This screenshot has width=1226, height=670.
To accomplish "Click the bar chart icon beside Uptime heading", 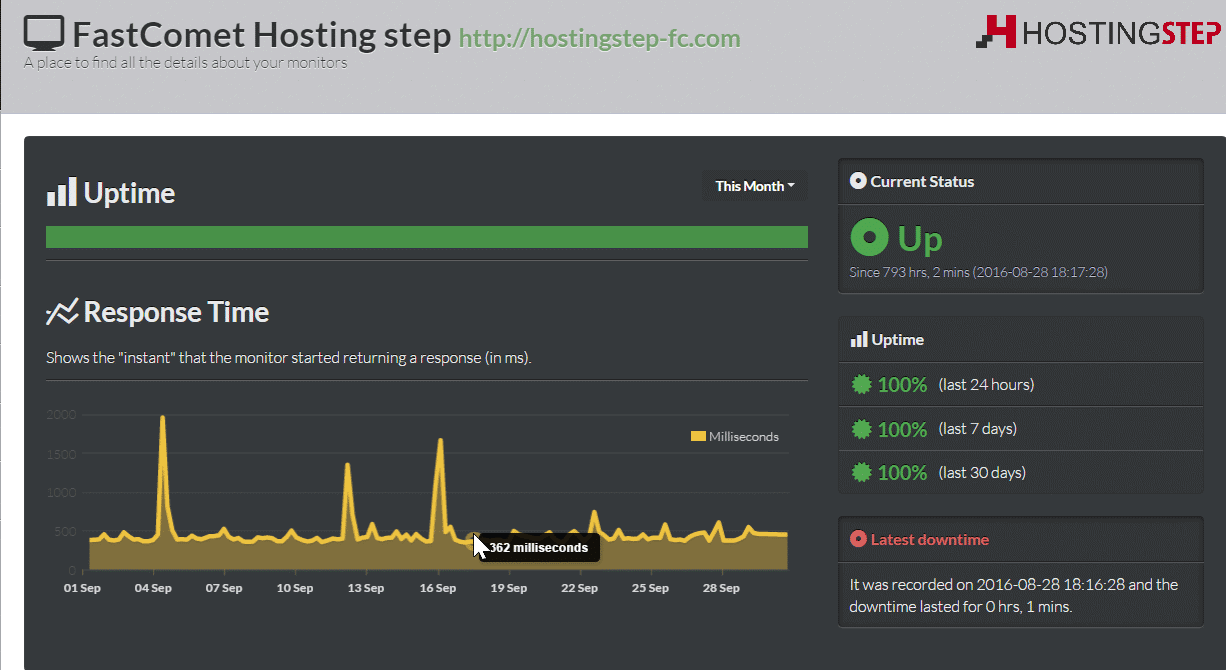I will coord(61,192).
